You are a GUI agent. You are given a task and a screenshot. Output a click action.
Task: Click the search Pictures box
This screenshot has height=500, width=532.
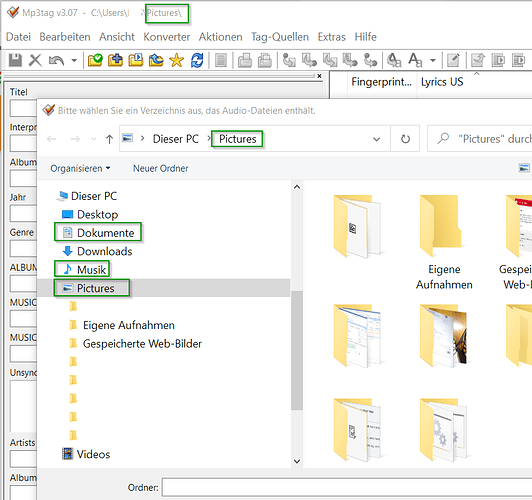point(480,138)
